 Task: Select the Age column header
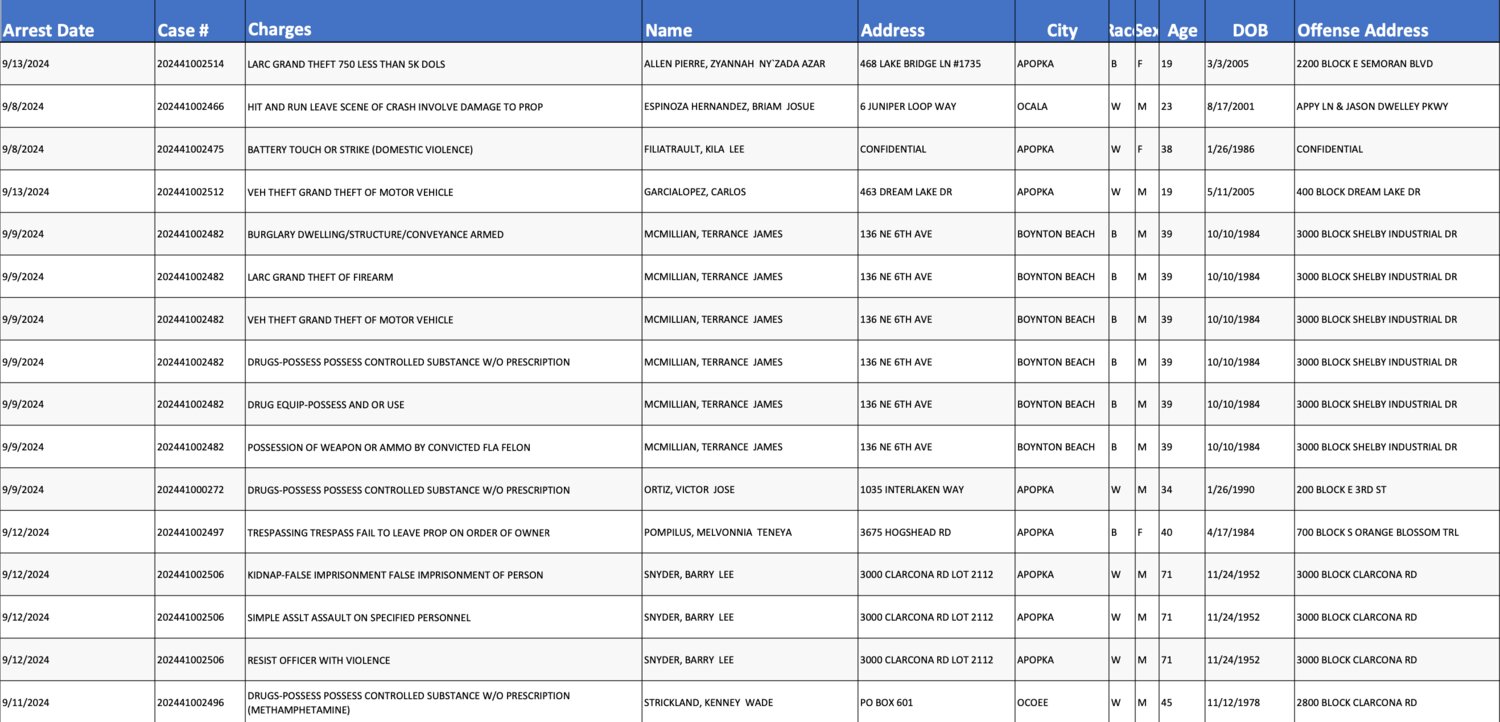pos(1182,21)
